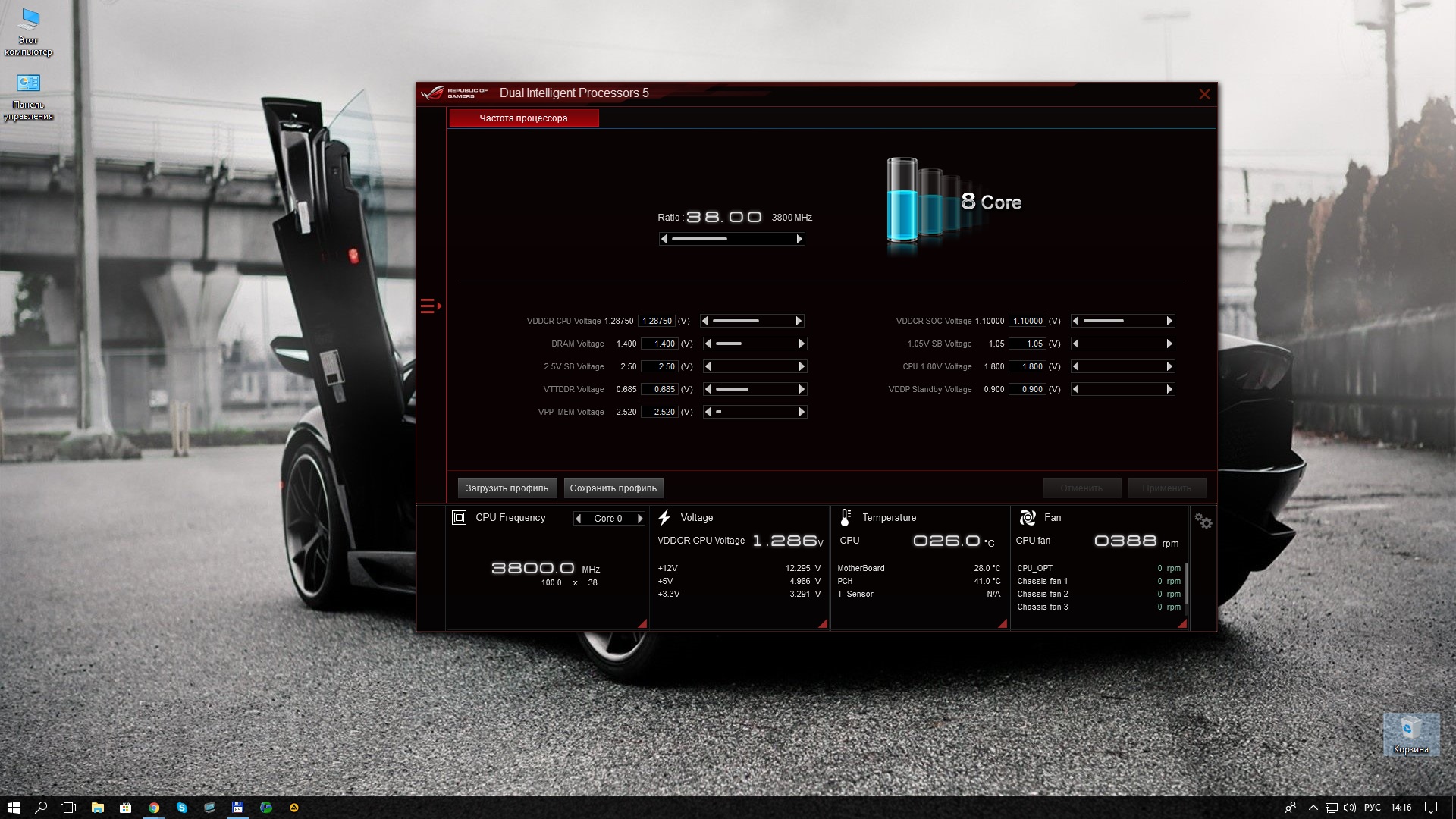
Task: Open monitoring settings gear icon
Action: [x=1203, y=521]
